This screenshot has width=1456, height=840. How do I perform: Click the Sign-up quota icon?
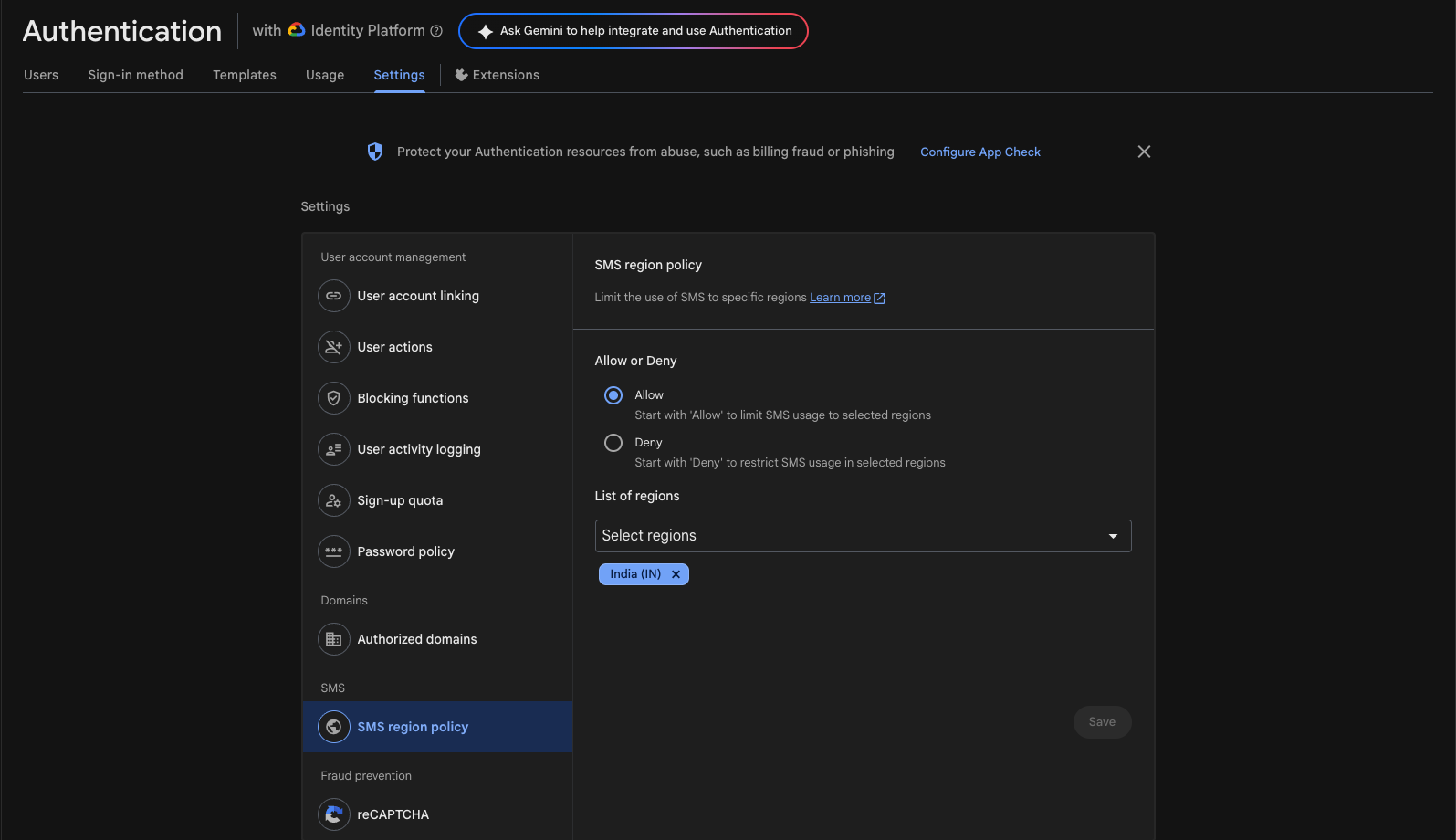point(334,500)
